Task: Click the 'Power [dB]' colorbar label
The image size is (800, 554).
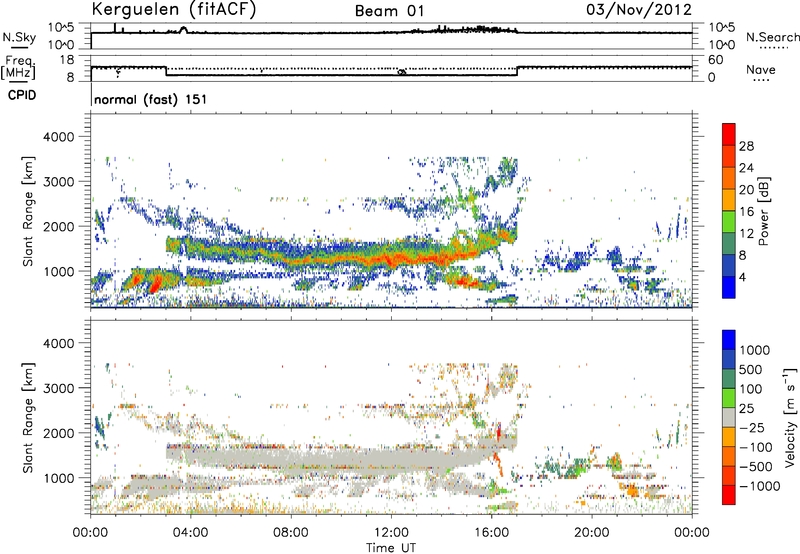Action: pyautogui.click(x=763, y=211)
